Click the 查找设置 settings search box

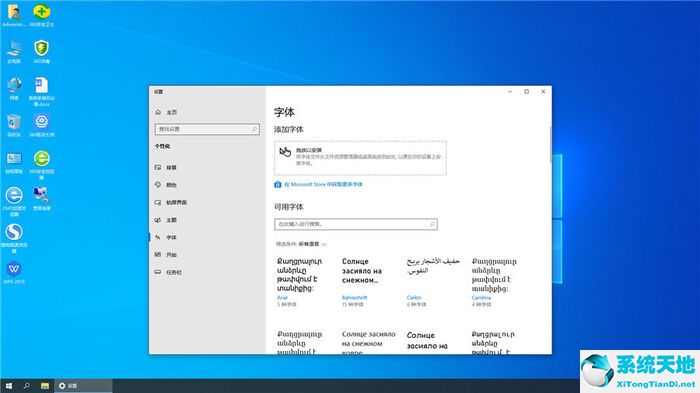tap(207, 129)
